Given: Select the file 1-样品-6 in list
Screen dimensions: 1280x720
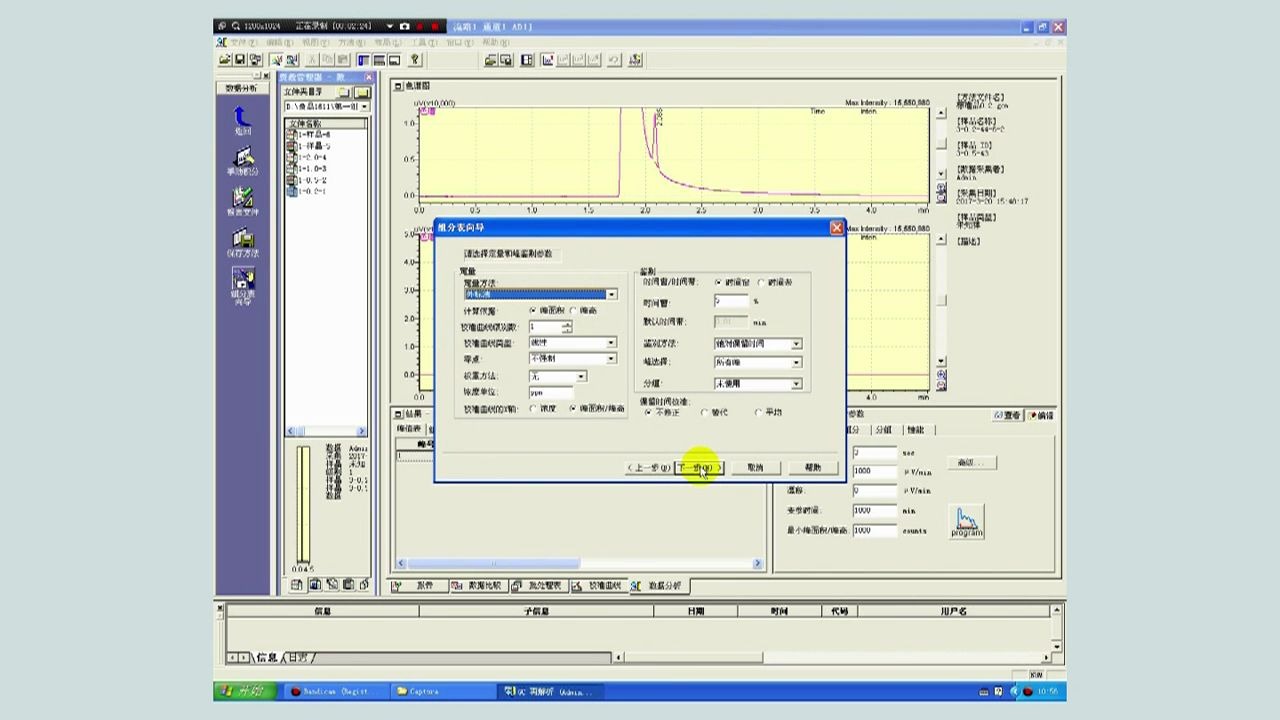Looking at the screenshot, I should pos(309,134).
